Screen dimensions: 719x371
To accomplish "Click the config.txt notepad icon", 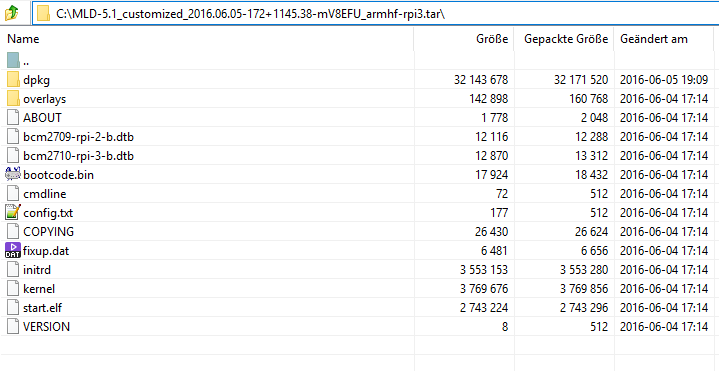I will [13, 212].
